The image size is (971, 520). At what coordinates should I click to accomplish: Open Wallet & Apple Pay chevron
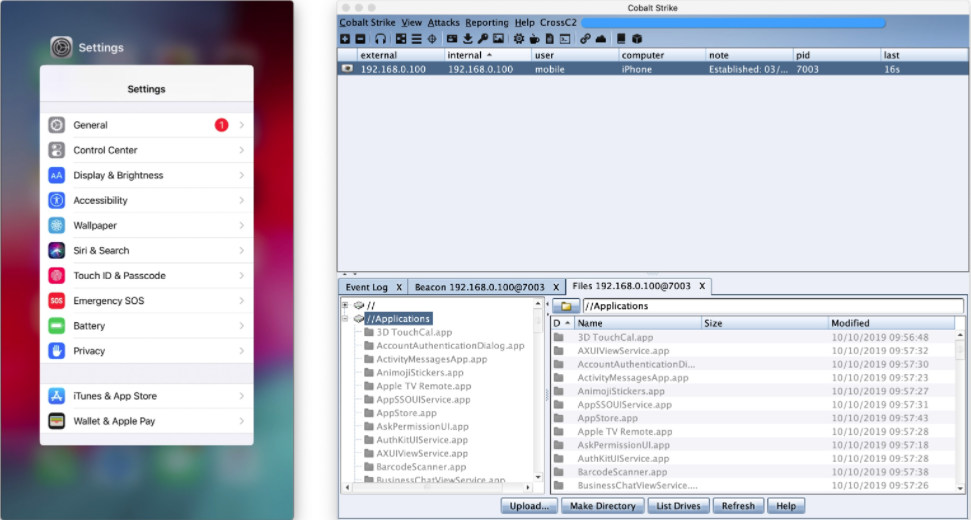click(x=242, y=421)
